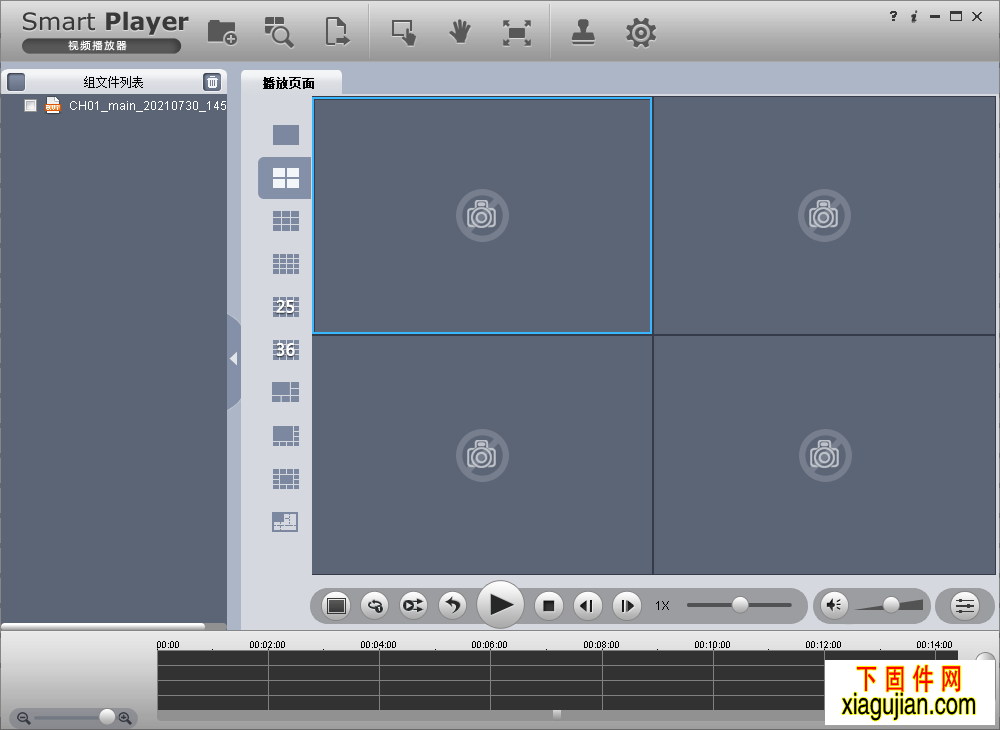Switch to the 播放页面 tab
The image size is (1000, 730).
click(x=289, y=83)
